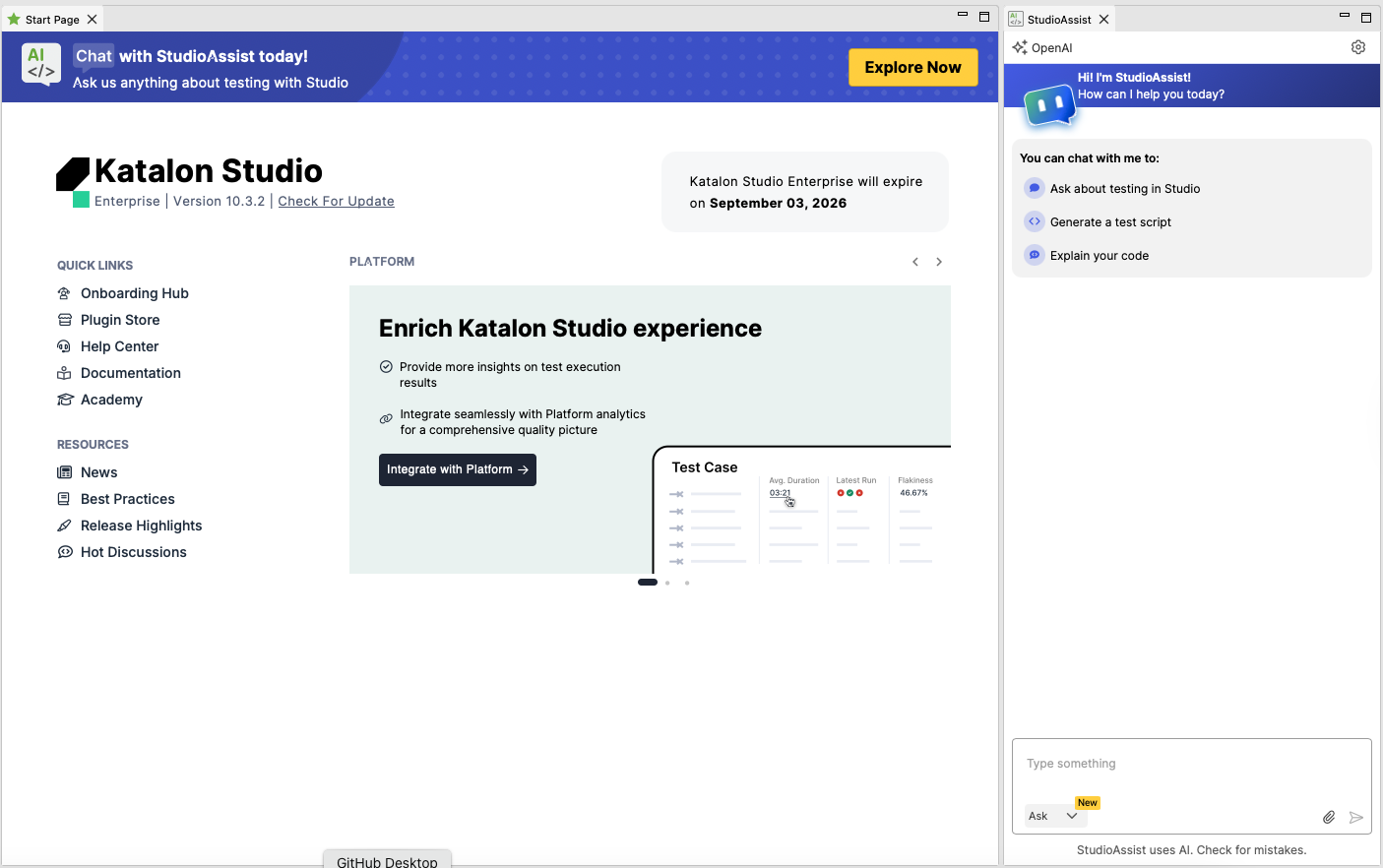
Task: Click the Enrich Katalon Studio experience heading
Action: pos(570,329)
